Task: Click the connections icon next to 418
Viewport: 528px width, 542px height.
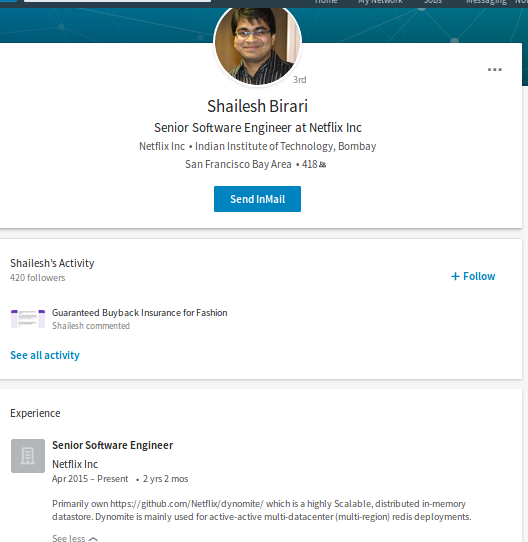Action: [322, 165]
